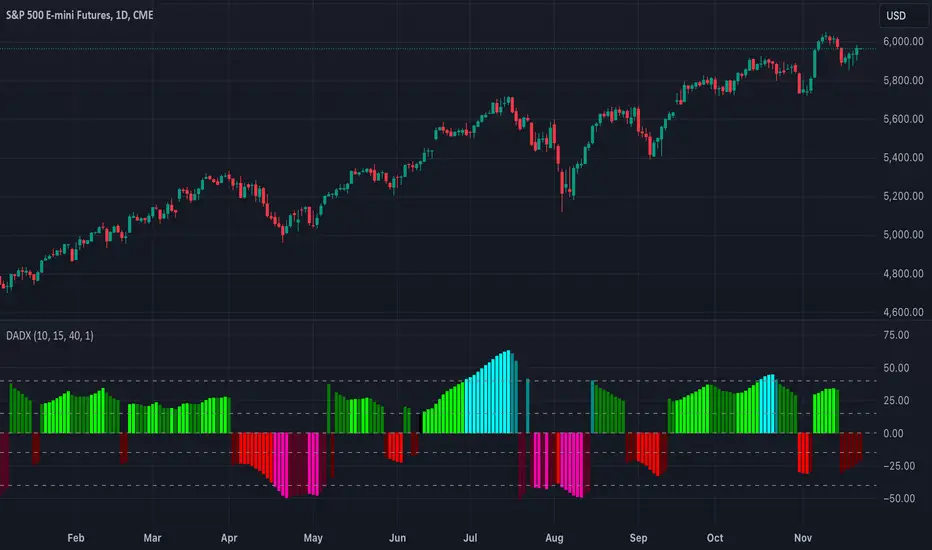This screenshot has height=550, width=932.
Task: Click the 5,200.00 price axis label
Action: [903, 196]
